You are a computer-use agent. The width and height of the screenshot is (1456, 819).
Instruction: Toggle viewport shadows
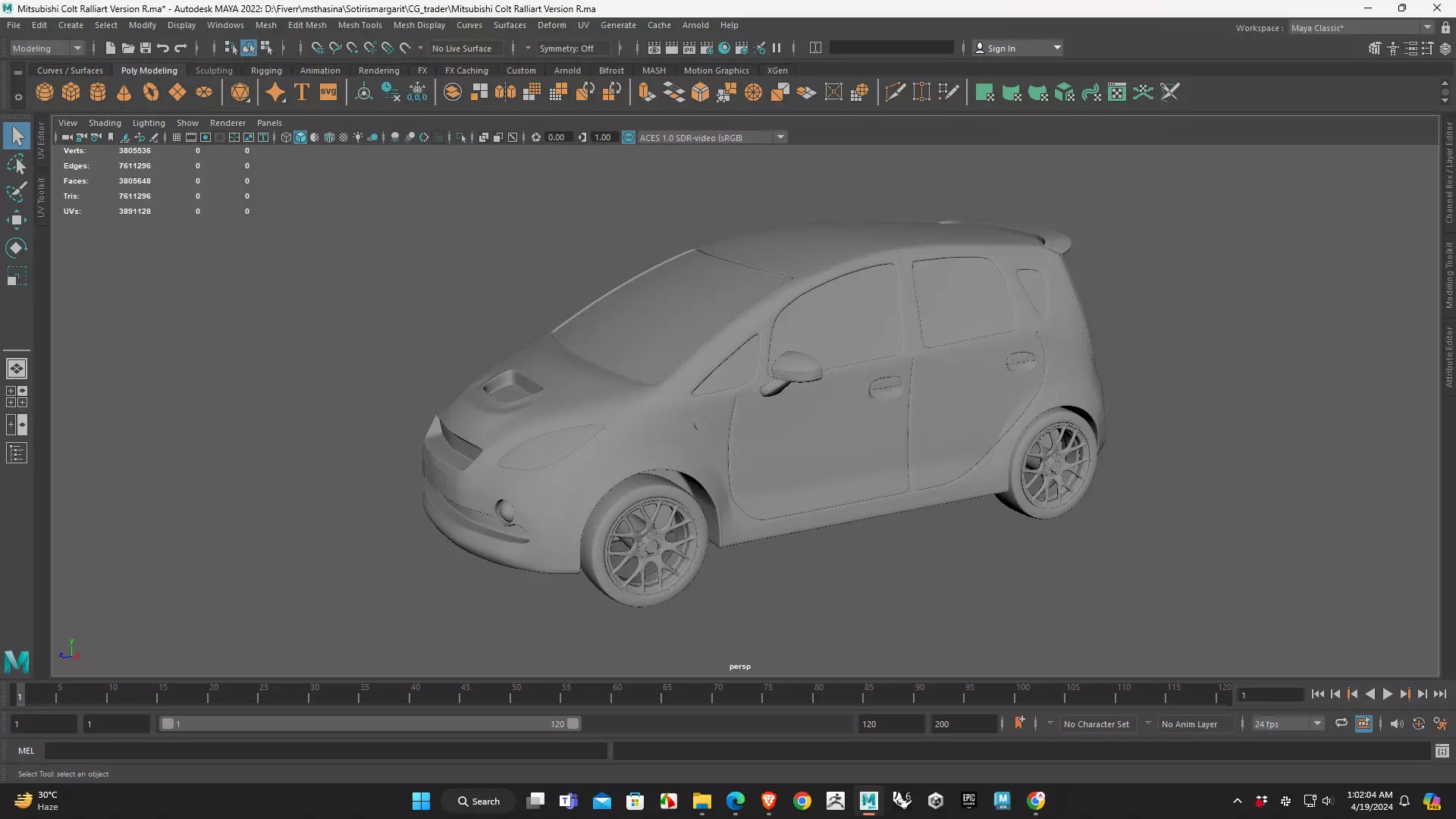(x=372, y=137)
